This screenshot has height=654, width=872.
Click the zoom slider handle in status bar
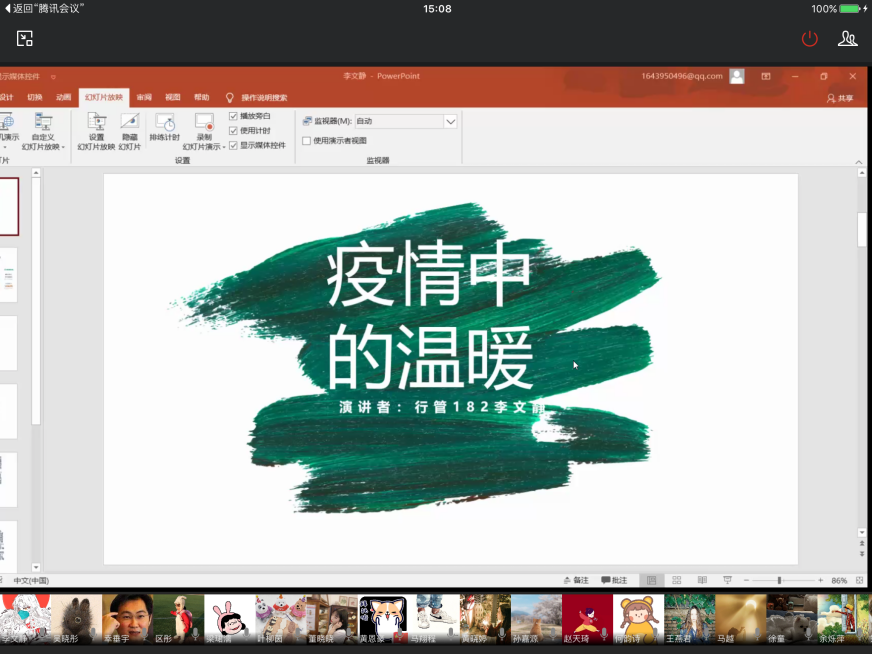click(779, 580)
